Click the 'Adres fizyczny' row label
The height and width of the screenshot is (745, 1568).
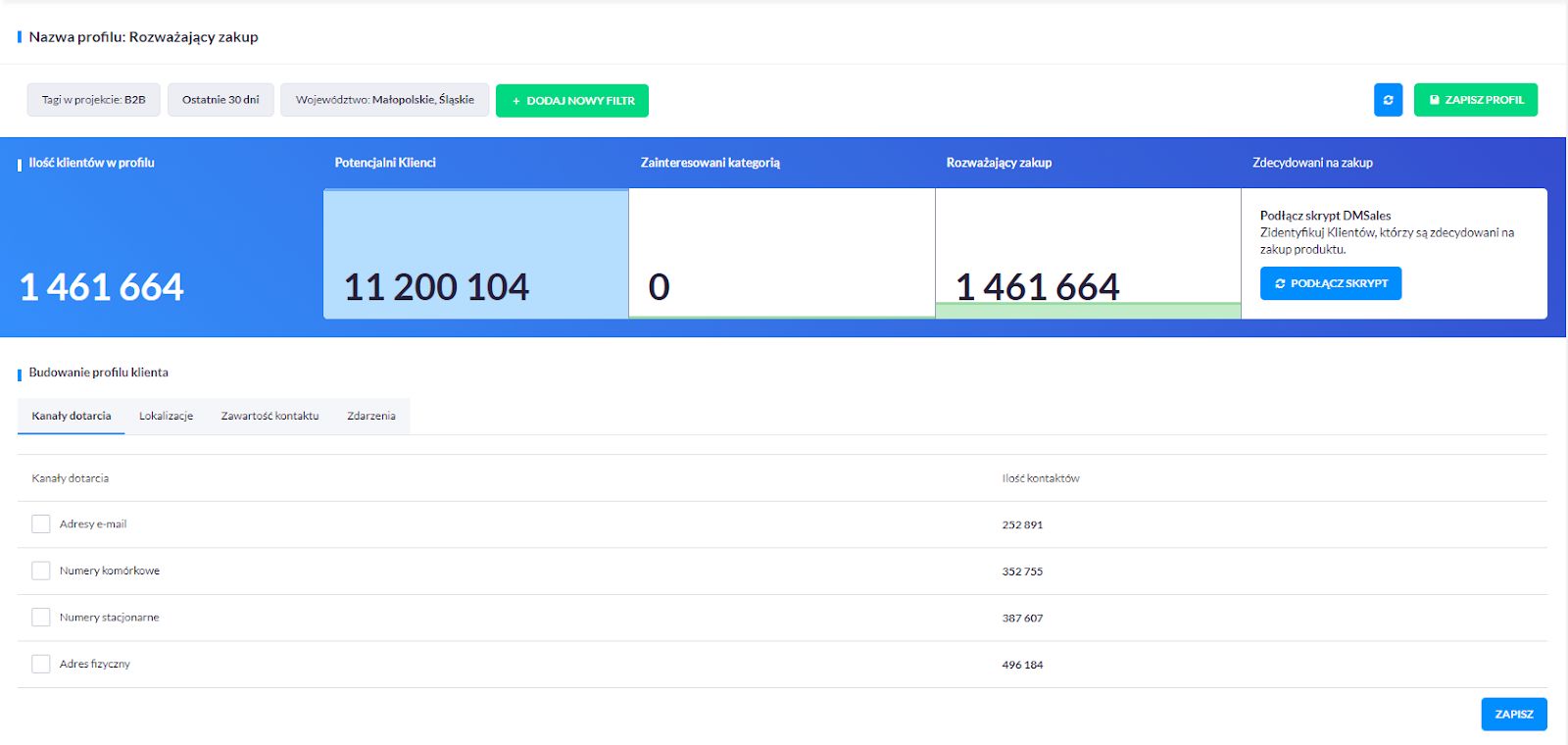94,664
